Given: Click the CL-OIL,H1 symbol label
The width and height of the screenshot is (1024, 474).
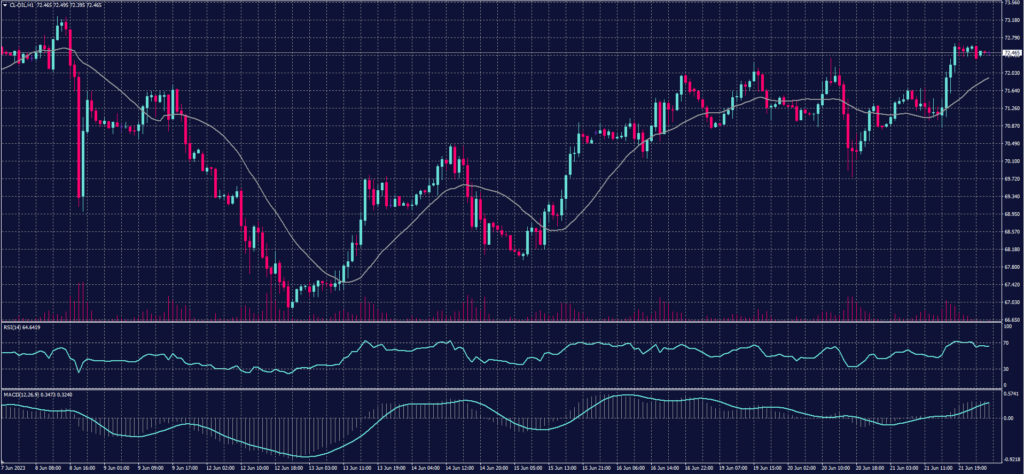Looking at the screenshot, I should [x=21, y=5].
